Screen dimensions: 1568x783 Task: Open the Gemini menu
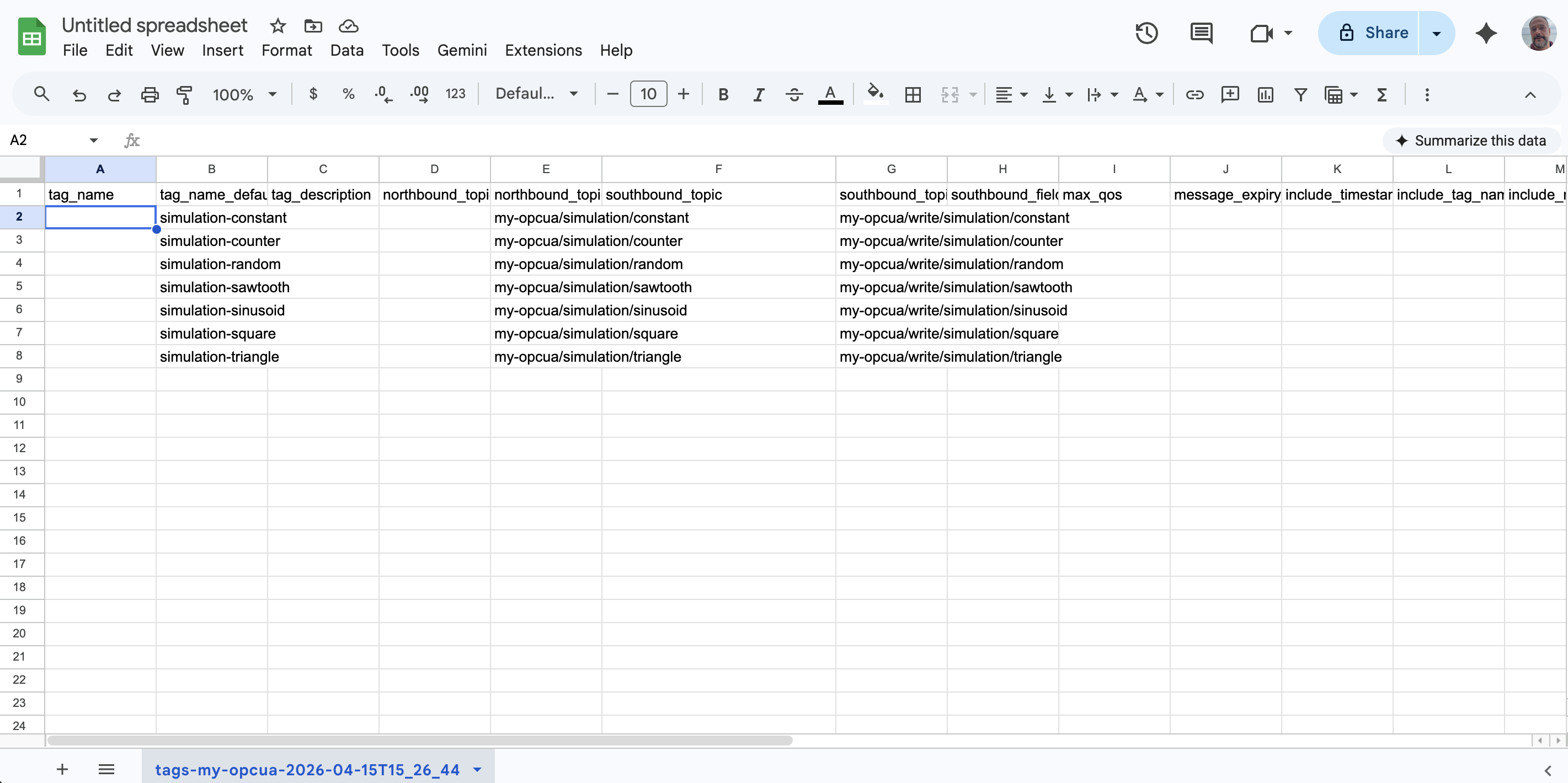point(461,50)
